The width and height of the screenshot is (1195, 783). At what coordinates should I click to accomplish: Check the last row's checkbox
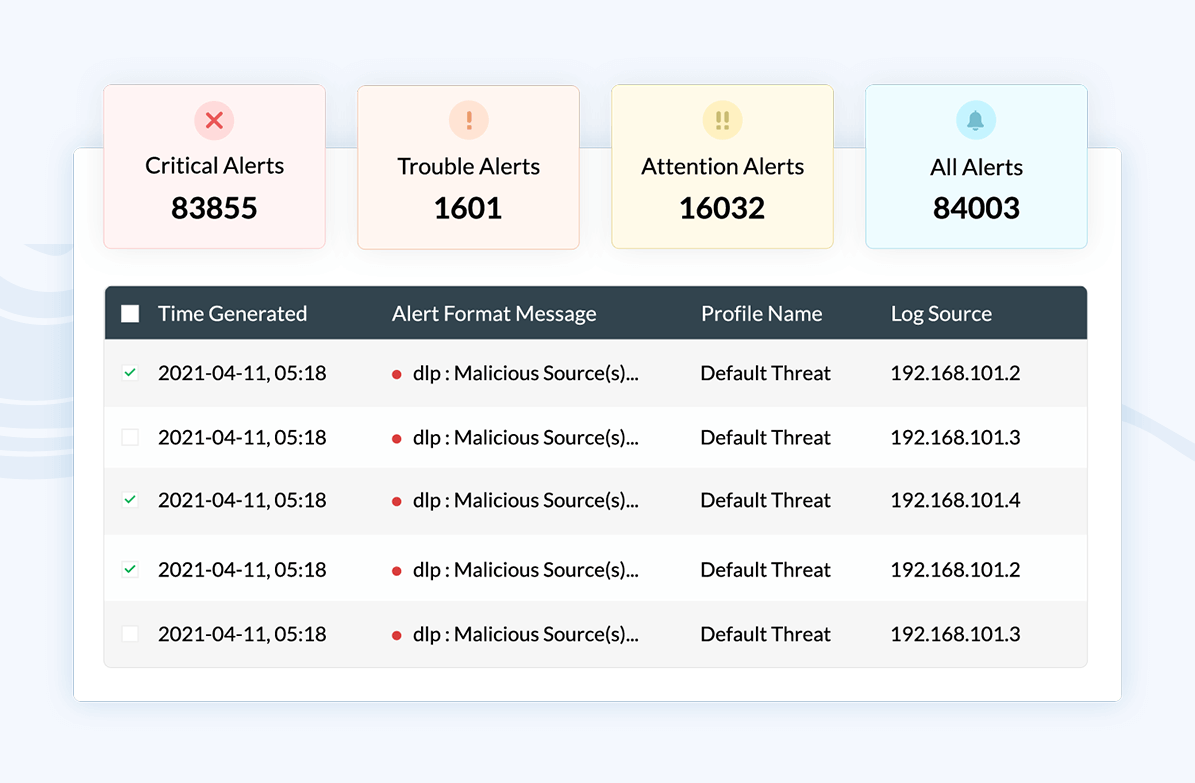point(130,634)
